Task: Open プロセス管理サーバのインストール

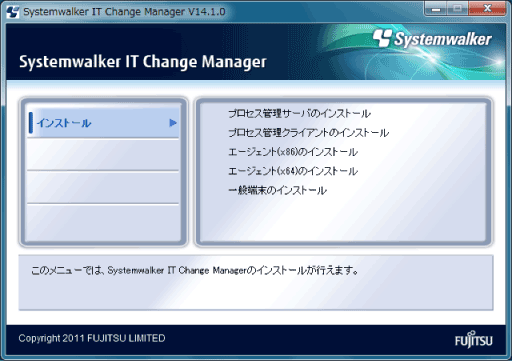Action: click(x=299, y=114)
